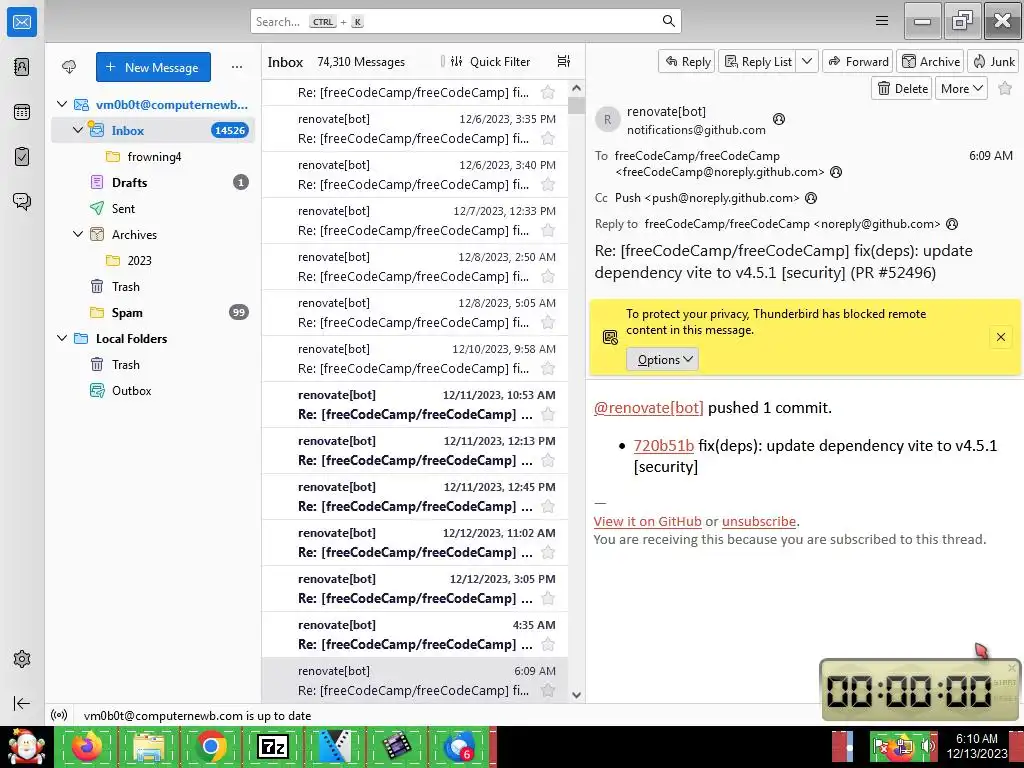The image size is (1024, 768).
Task: Open the Chat space
Action: click(x=22, y=201)
